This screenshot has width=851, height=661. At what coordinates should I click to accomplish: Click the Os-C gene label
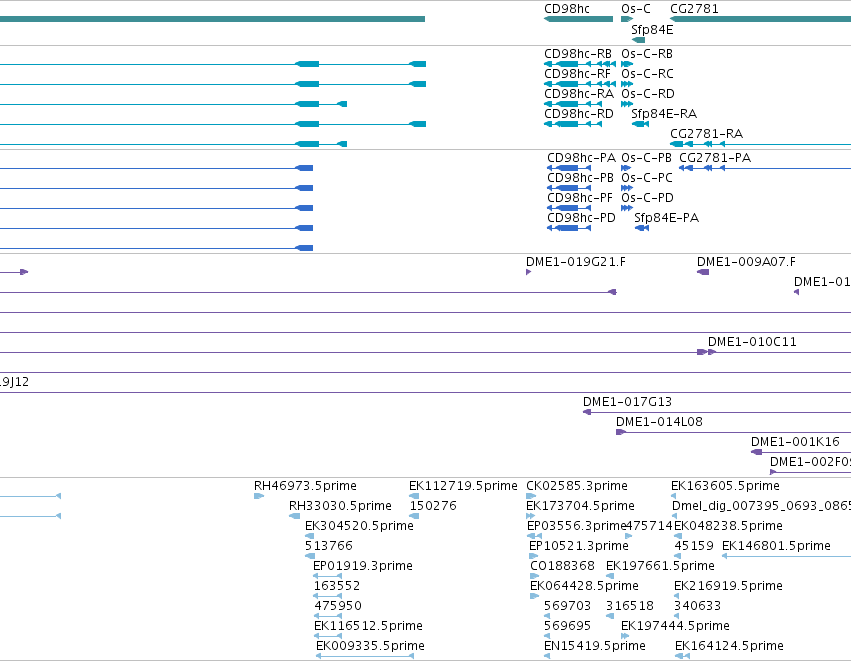point(636,9)
